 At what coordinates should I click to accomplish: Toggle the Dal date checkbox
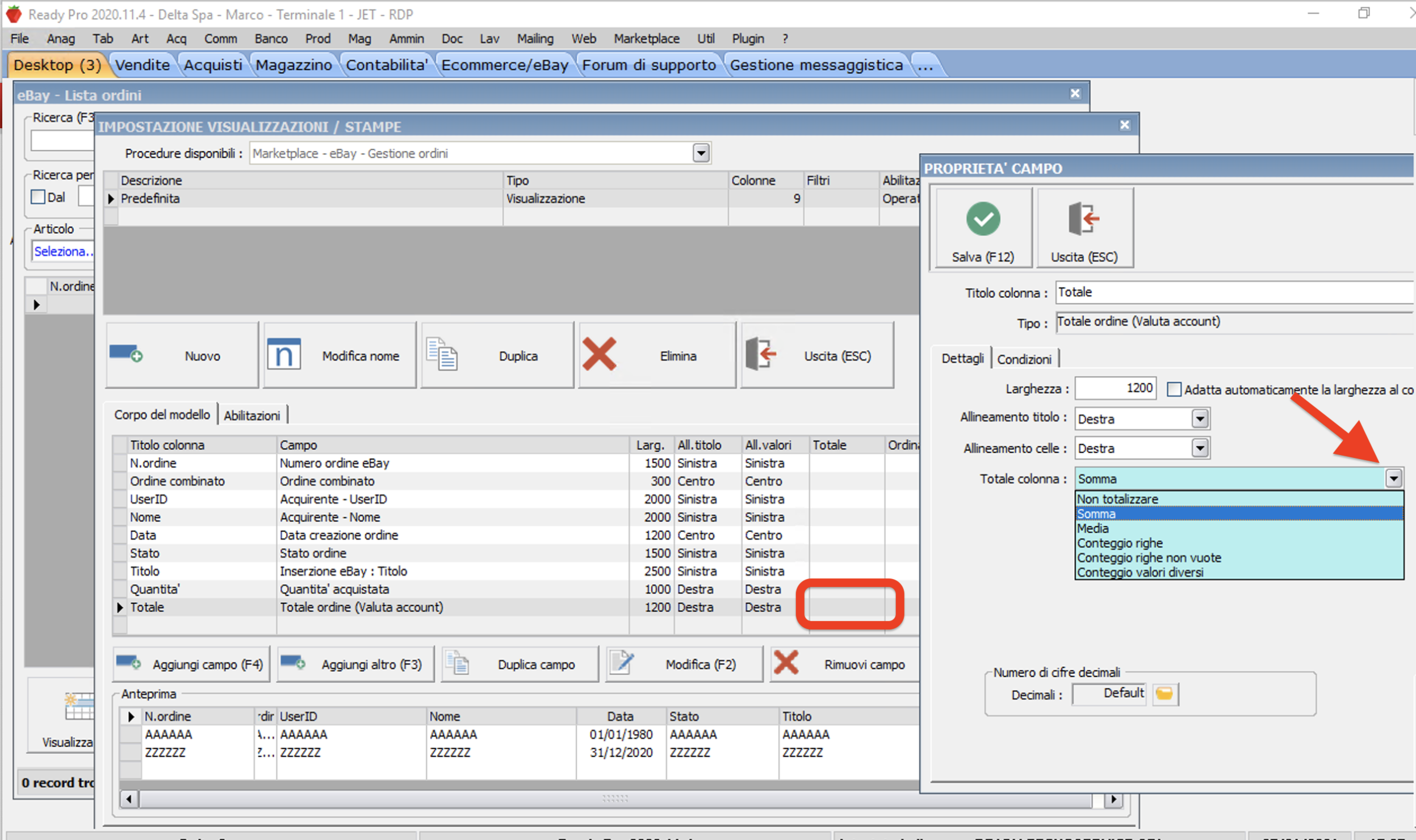point(38,197)
